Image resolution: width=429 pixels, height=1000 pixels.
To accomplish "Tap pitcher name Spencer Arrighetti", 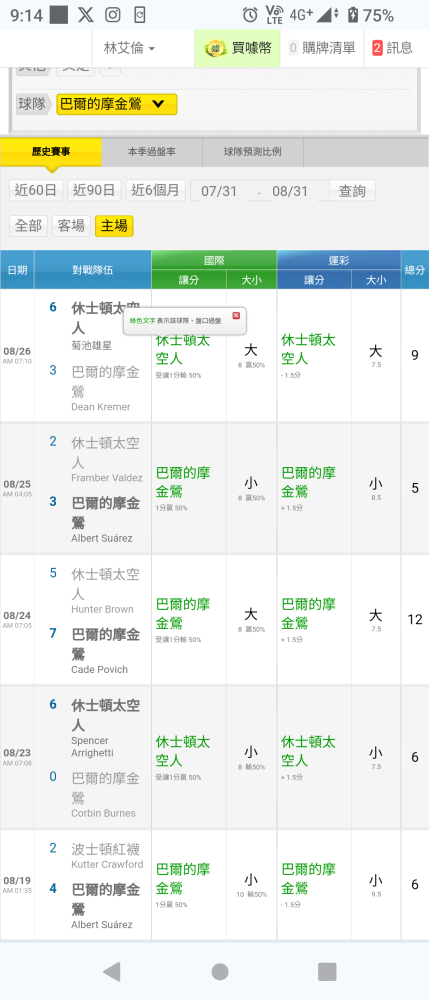I will [94, 747].
